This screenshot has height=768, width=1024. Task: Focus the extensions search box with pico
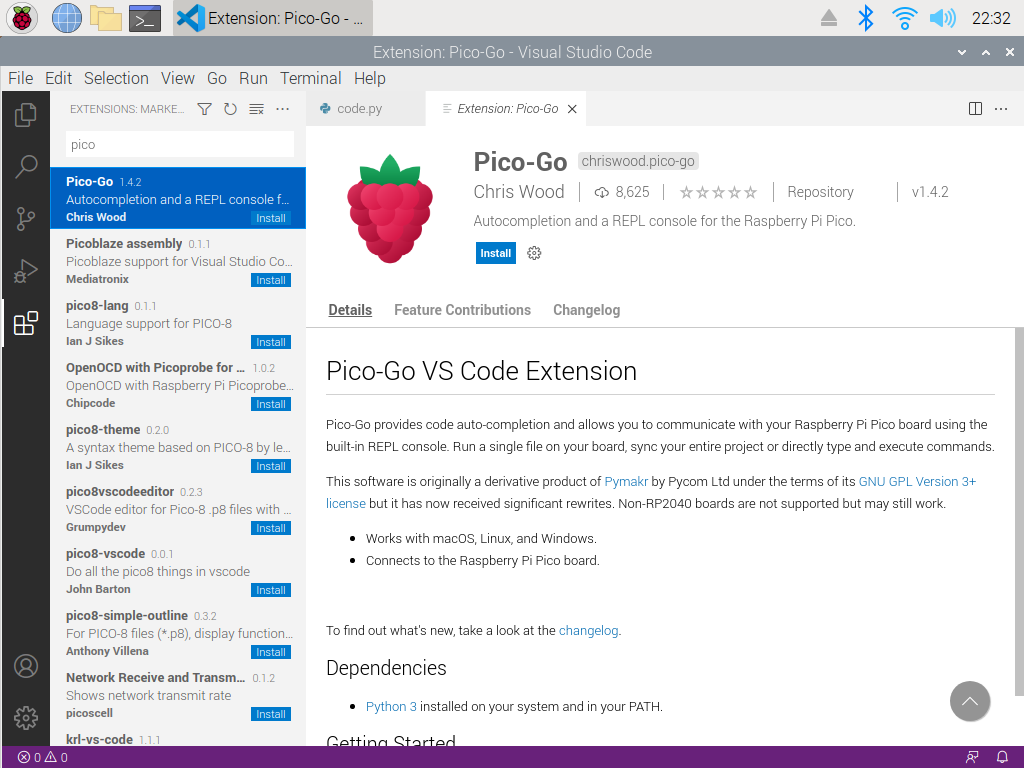pos(180,144)
